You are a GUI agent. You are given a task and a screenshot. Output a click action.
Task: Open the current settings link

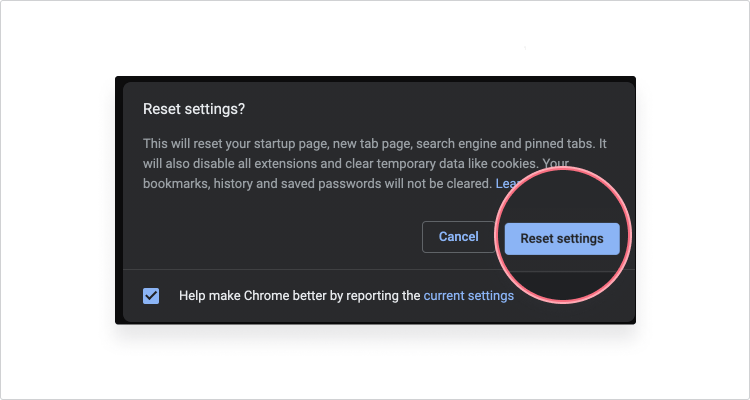click(x=469, y=296)
